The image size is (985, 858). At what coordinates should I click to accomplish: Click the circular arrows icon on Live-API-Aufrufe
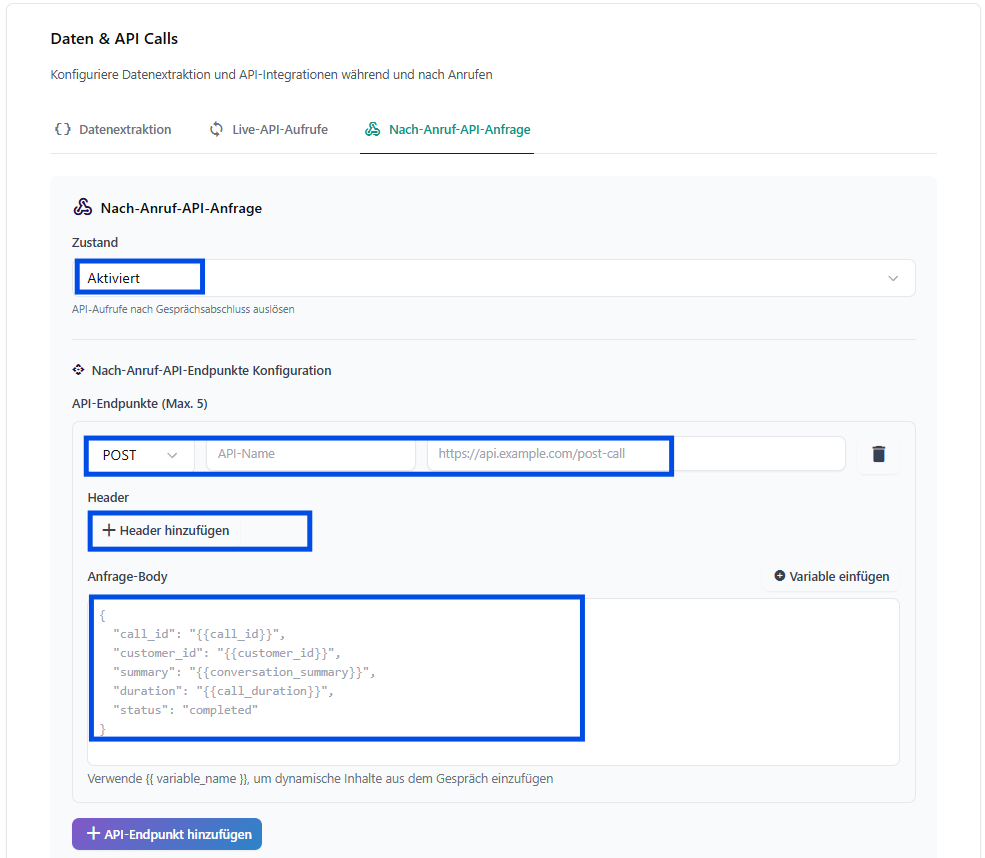(216, 129)
